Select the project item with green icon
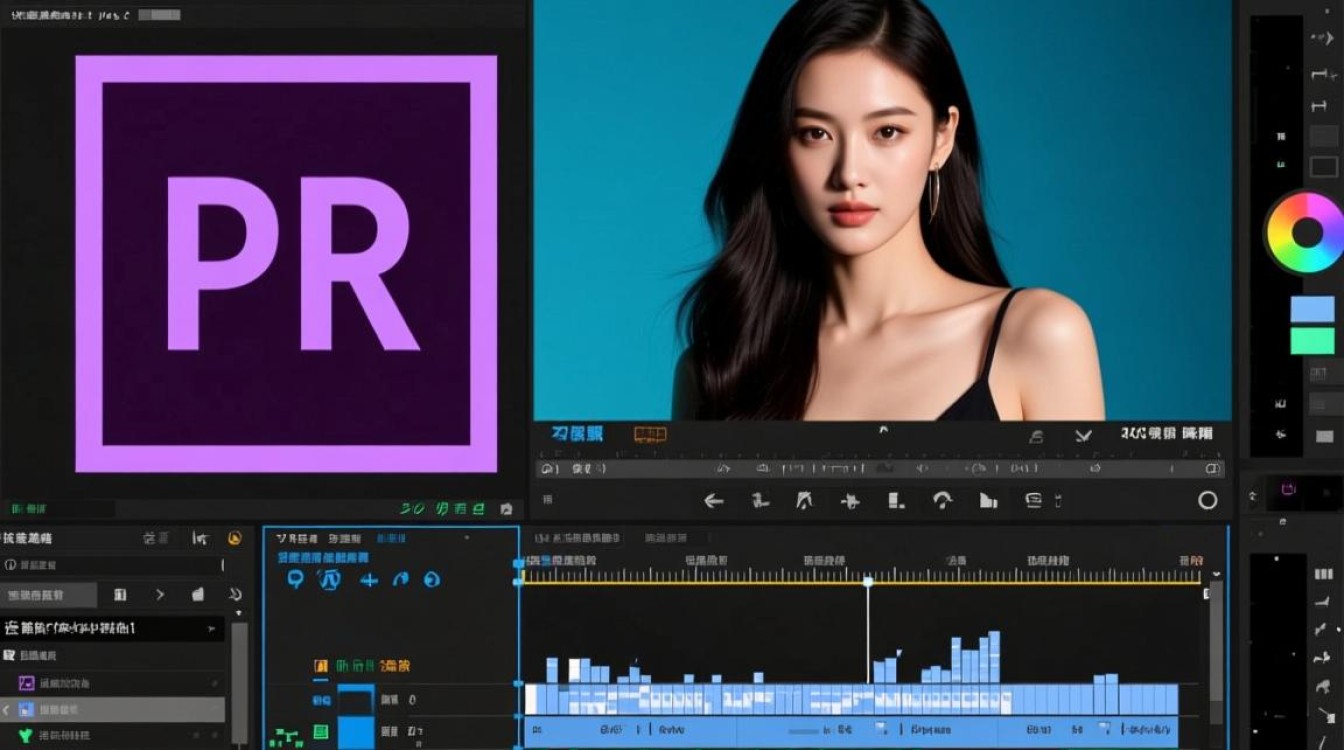The height and width of the screenshot is (750, 1344). coord(112,736)
